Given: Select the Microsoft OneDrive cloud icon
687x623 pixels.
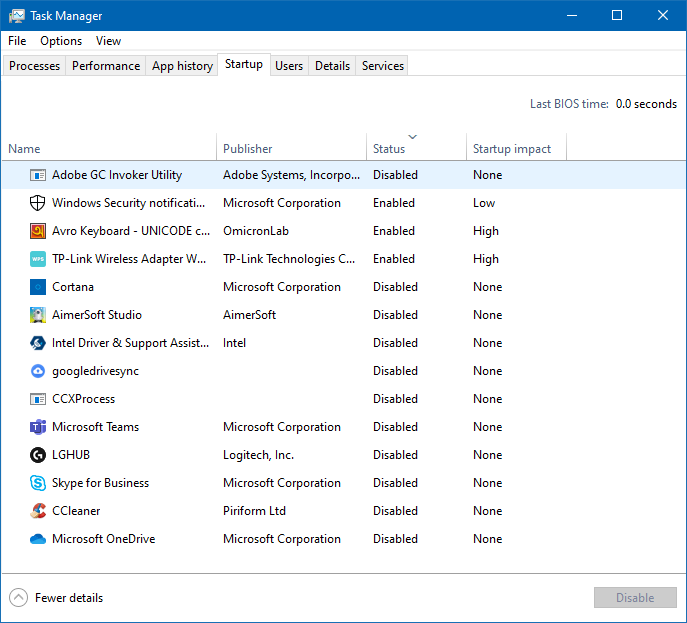Looking at the screenshot, I should pos(38,539).
